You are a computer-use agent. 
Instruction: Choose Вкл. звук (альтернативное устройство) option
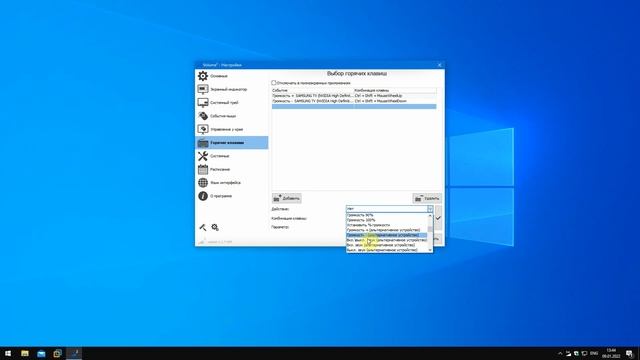pos(387,245)
